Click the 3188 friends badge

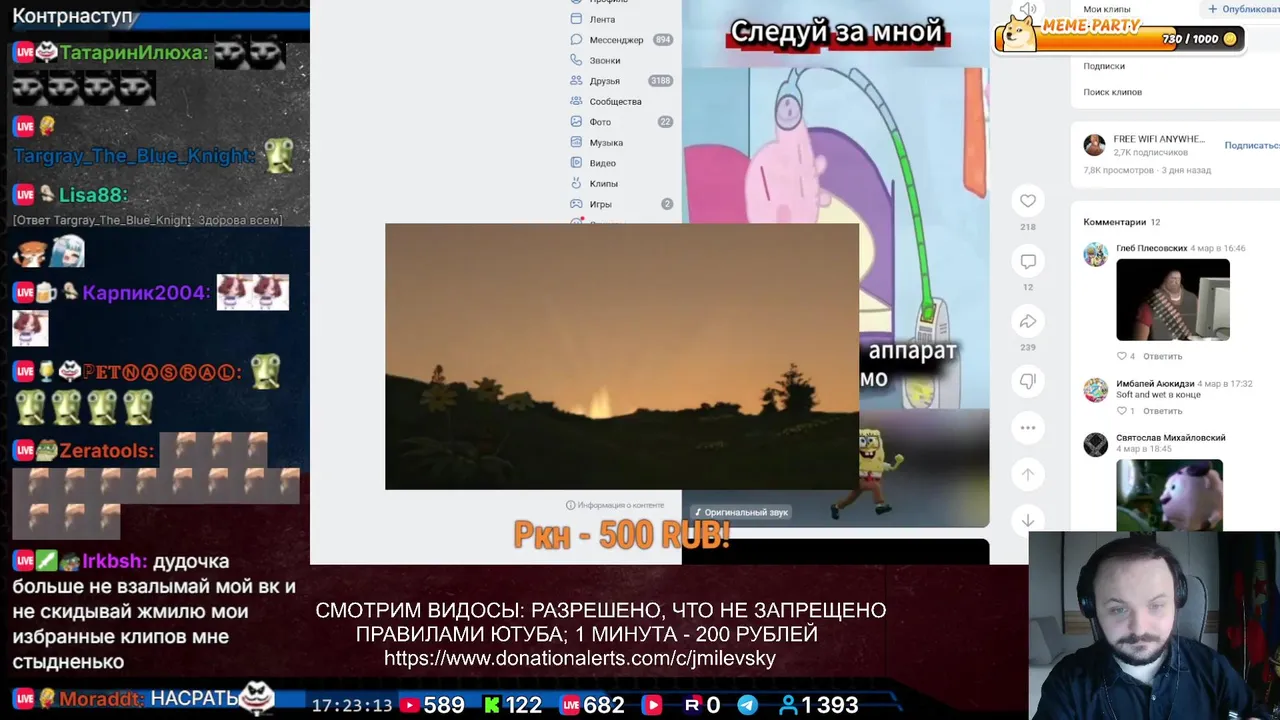[660, 81]
